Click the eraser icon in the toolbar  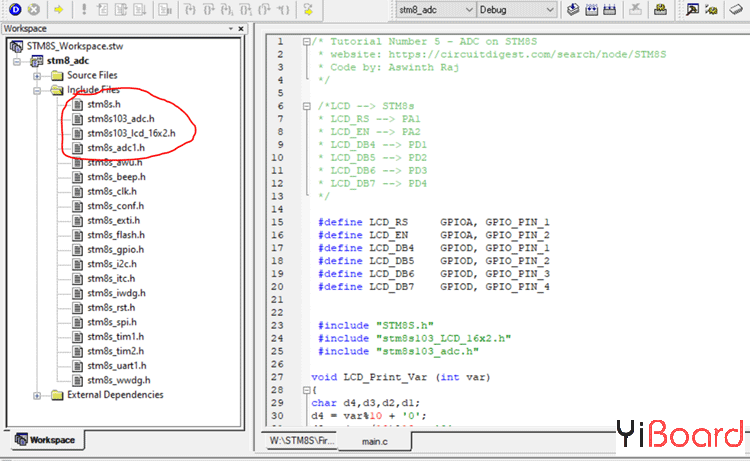coord(737,9)
